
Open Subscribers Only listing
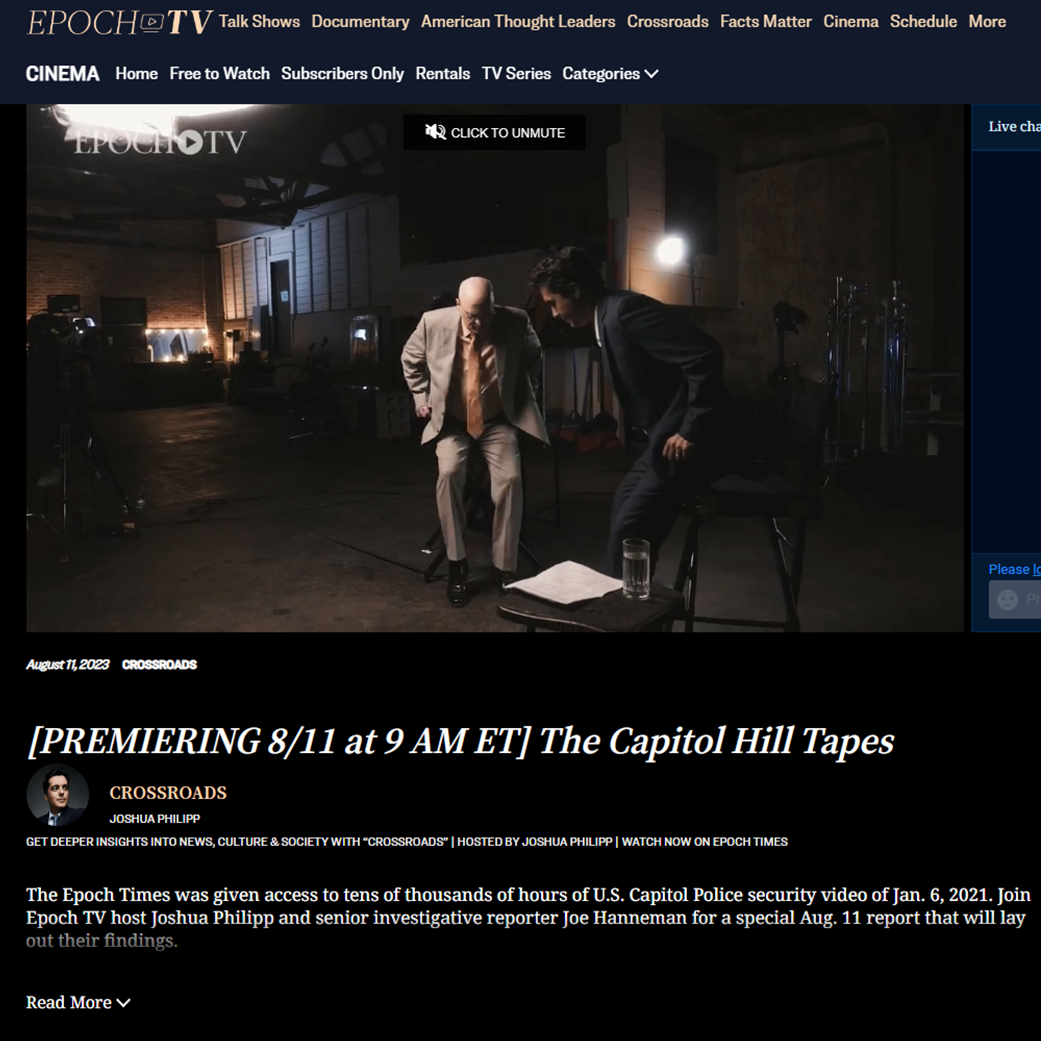[x=343, y=74]
